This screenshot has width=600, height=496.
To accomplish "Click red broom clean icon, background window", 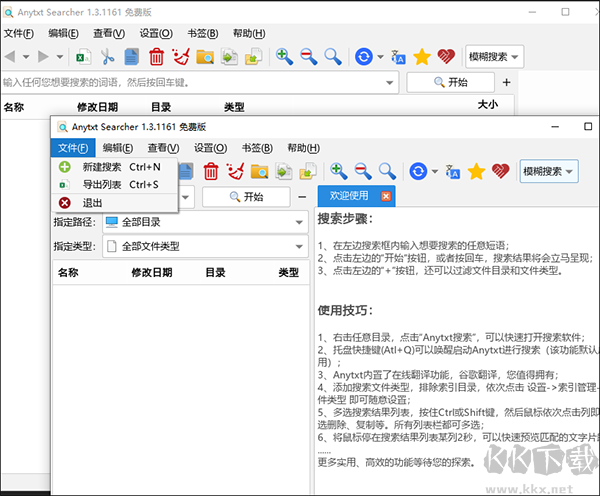I will tap(181, 57).
